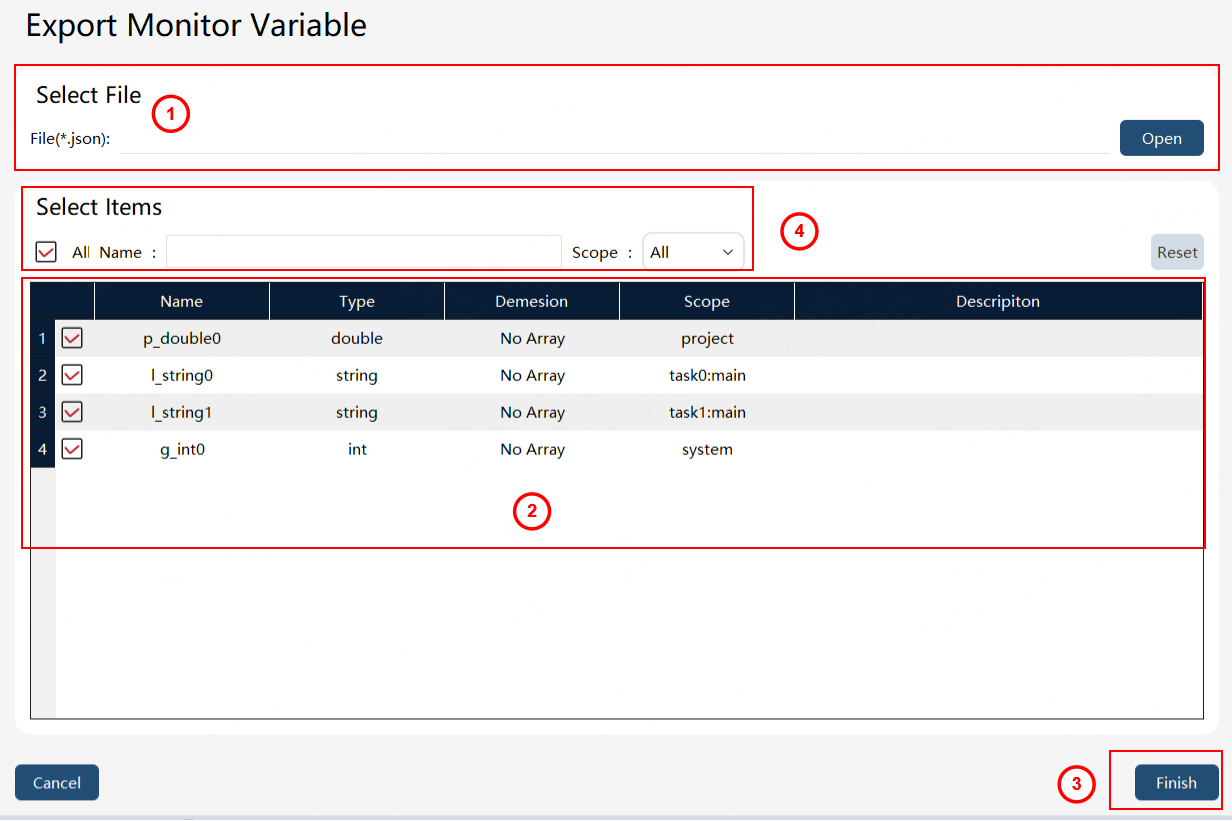Click the Name filter input field
The width and height of the screenshot is (1232, 821).
tap(364, 252)
